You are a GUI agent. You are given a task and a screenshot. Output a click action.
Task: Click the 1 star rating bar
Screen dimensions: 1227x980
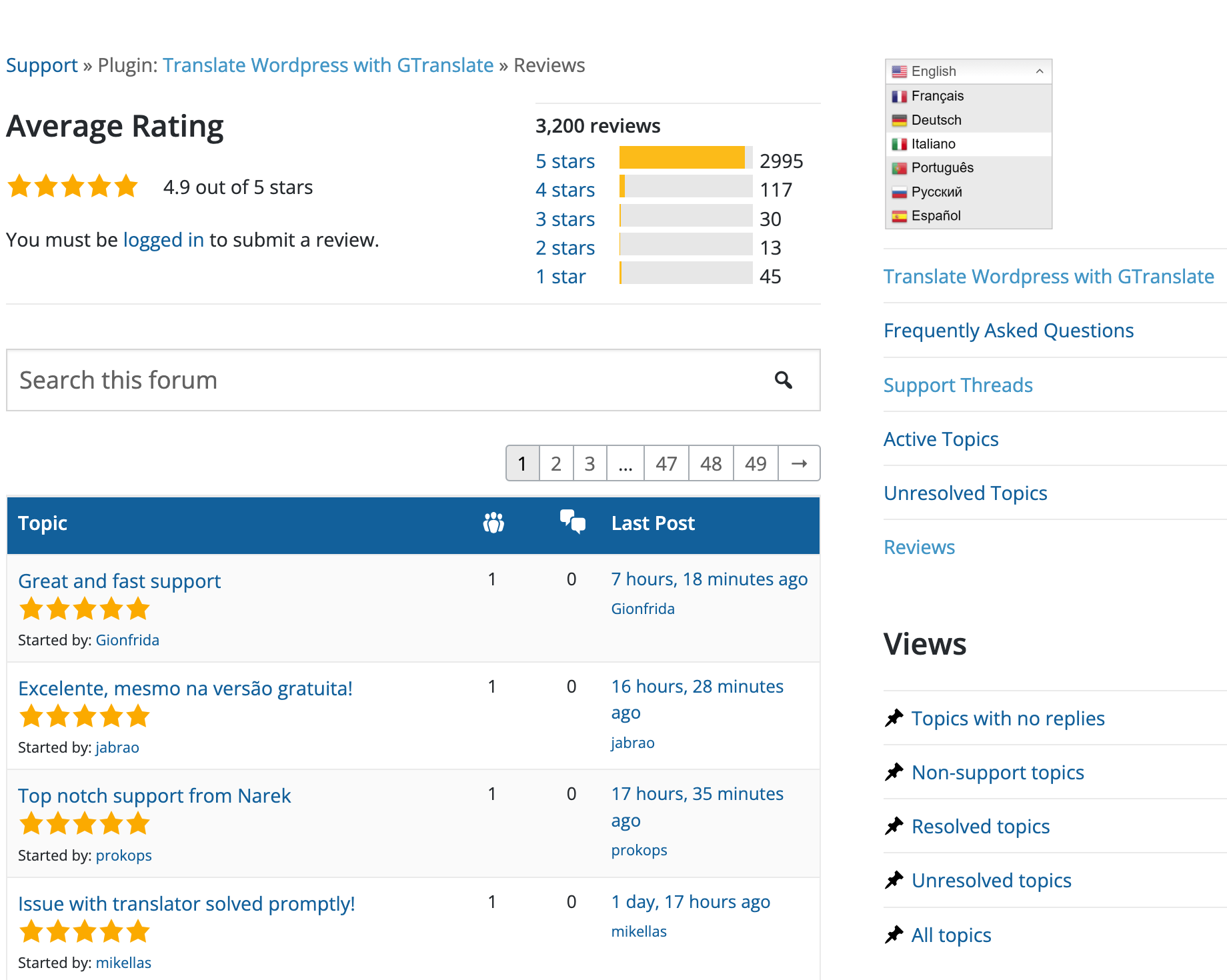[686, 273]
